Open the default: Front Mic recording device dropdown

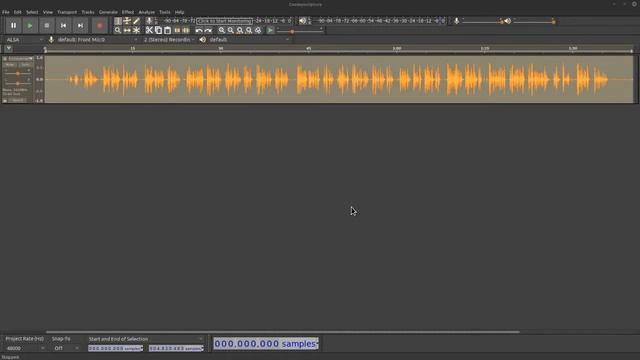click(97, 40)
